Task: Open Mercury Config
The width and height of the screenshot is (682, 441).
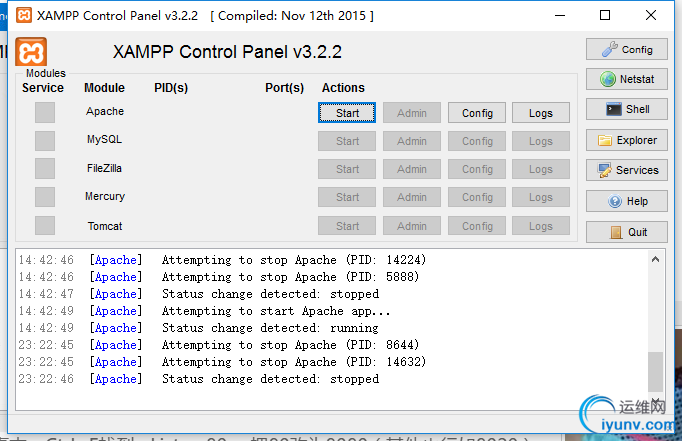Action: tap(477, 197)
